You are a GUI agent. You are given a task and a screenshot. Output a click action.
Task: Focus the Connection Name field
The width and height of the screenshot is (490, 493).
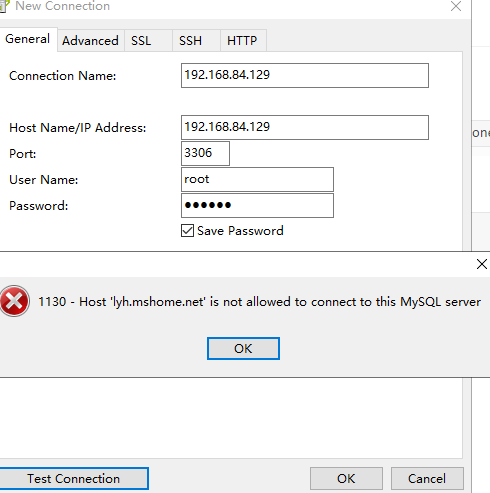pos(305,75)
